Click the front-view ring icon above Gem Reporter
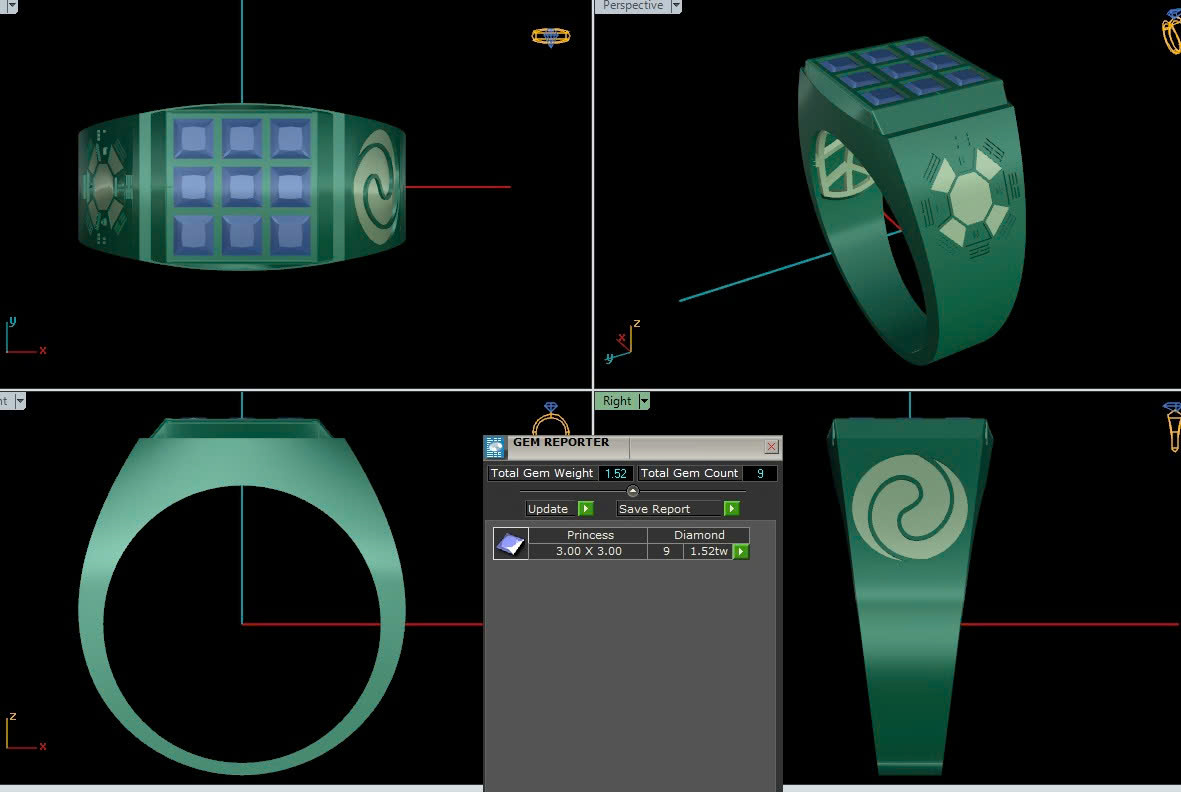The image size is (1181, 792). pyautogui.click(x=550, y=418)
